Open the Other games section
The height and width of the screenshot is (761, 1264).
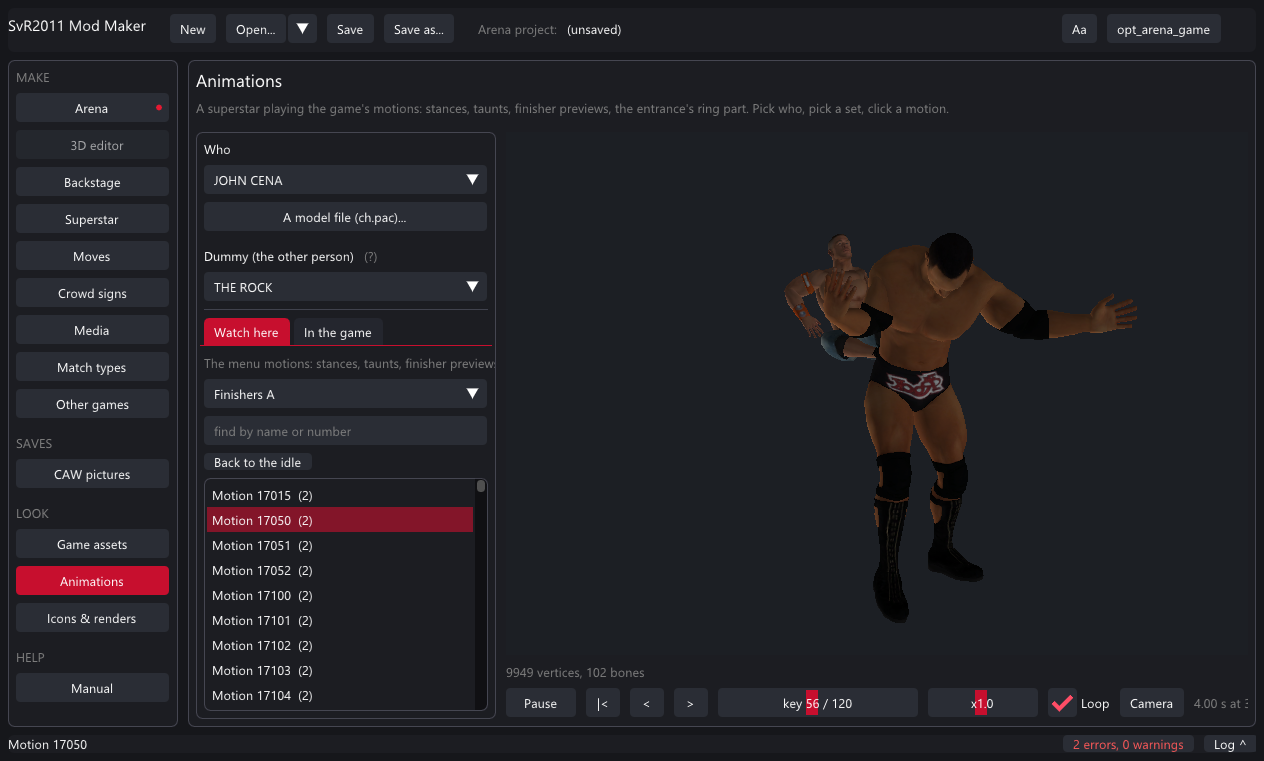[92, 404]
